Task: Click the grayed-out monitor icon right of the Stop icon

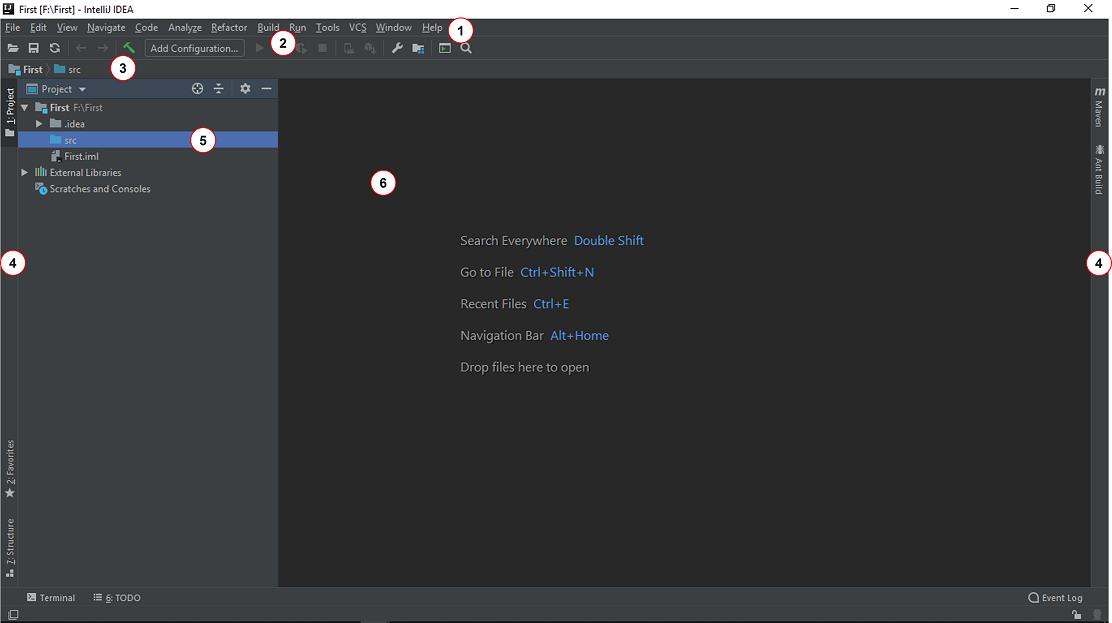Action: (349, 48)
